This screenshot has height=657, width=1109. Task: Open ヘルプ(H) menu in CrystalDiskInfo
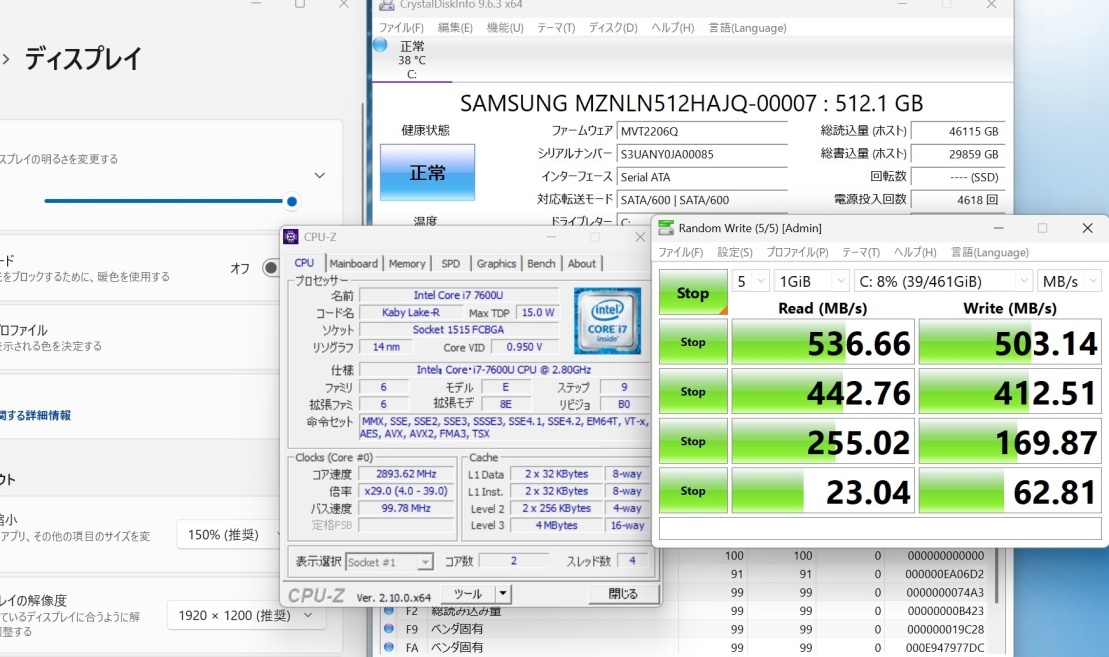click(673, 28)
